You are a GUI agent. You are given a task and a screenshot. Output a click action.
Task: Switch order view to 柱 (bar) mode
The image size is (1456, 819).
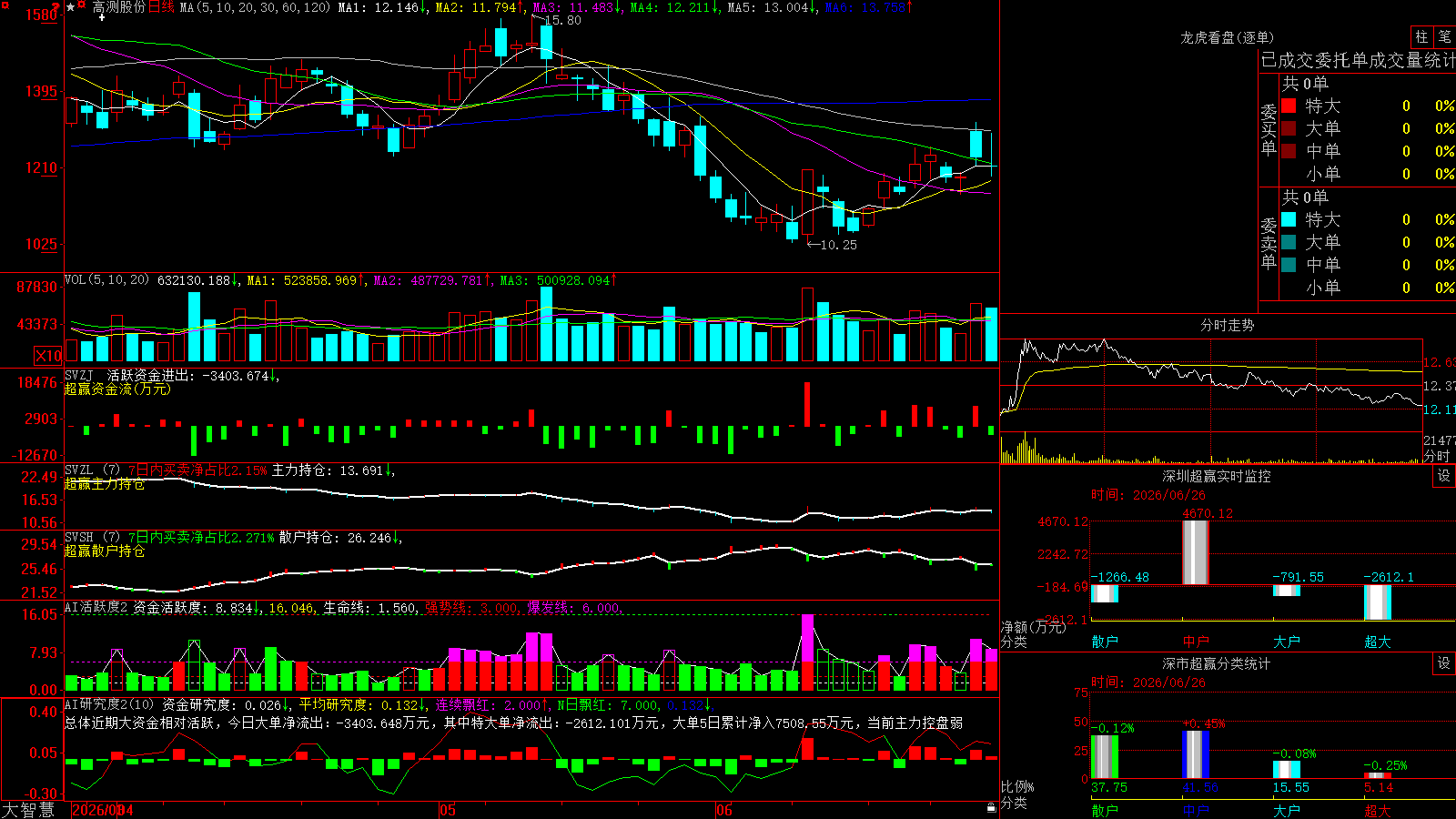tap(1421, 36)
